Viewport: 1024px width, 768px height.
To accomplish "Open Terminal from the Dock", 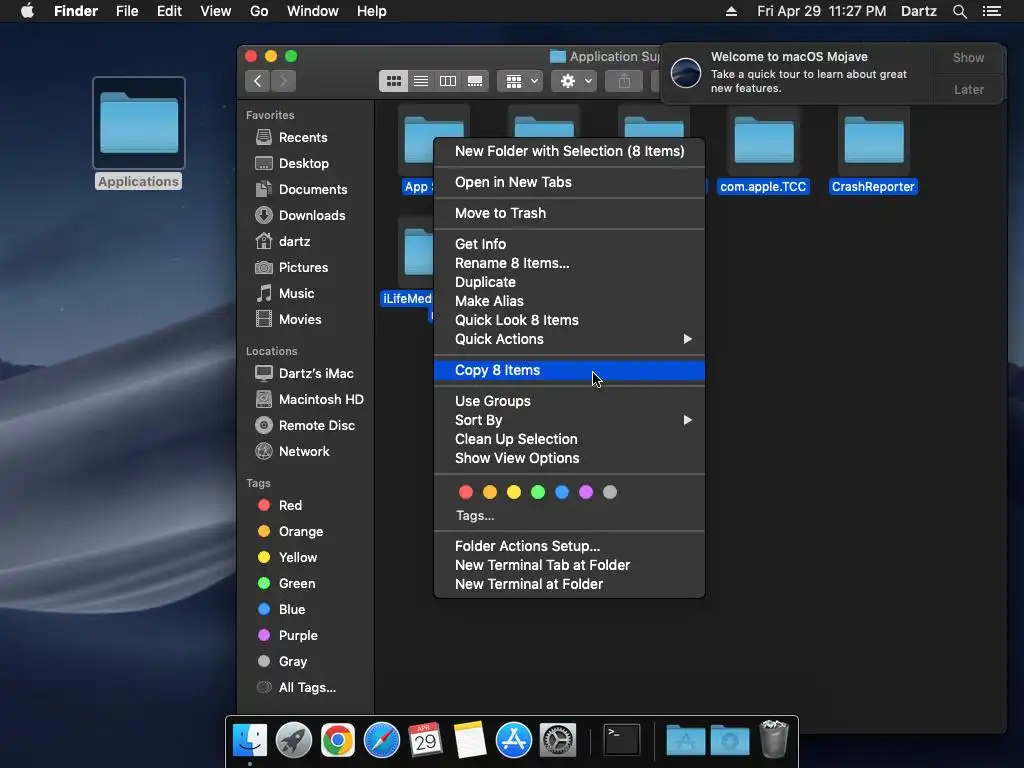I will pyautogui.click(x=621, y=741).
